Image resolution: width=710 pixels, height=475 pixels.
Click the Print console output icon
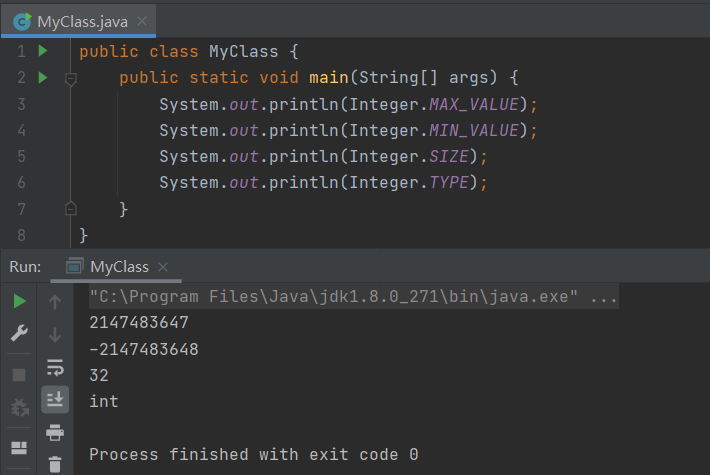(x=55, y=432)
